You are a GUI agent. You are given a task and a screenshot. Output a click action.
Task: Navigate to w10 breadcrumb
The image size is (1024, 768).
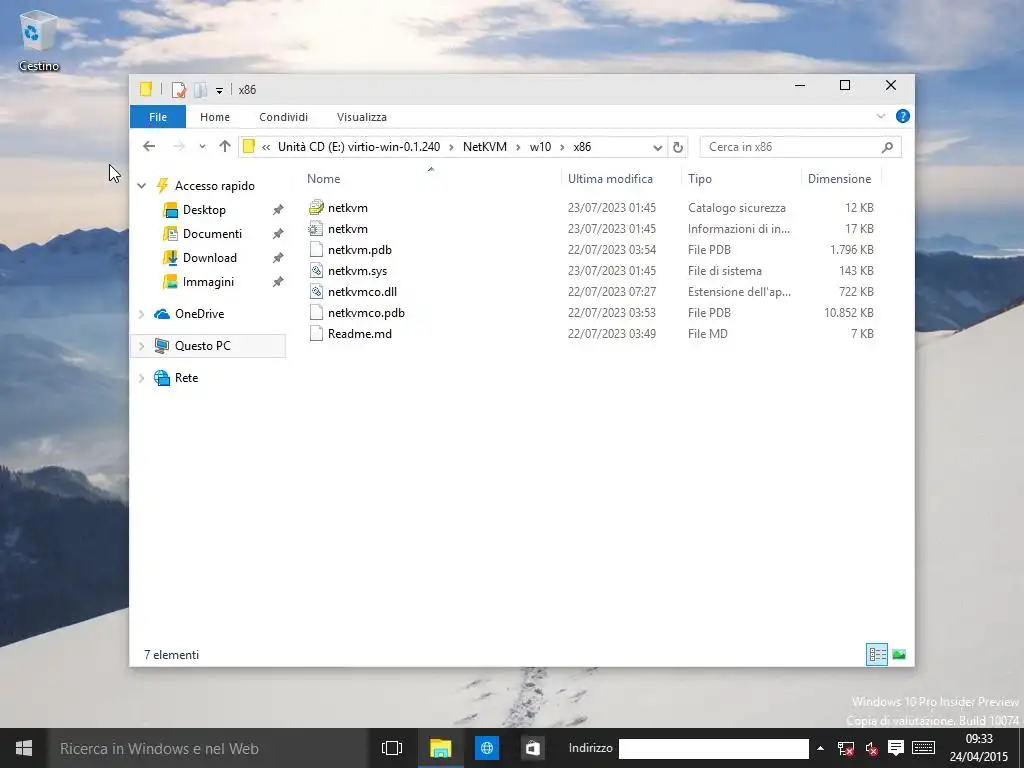(540, 147)
